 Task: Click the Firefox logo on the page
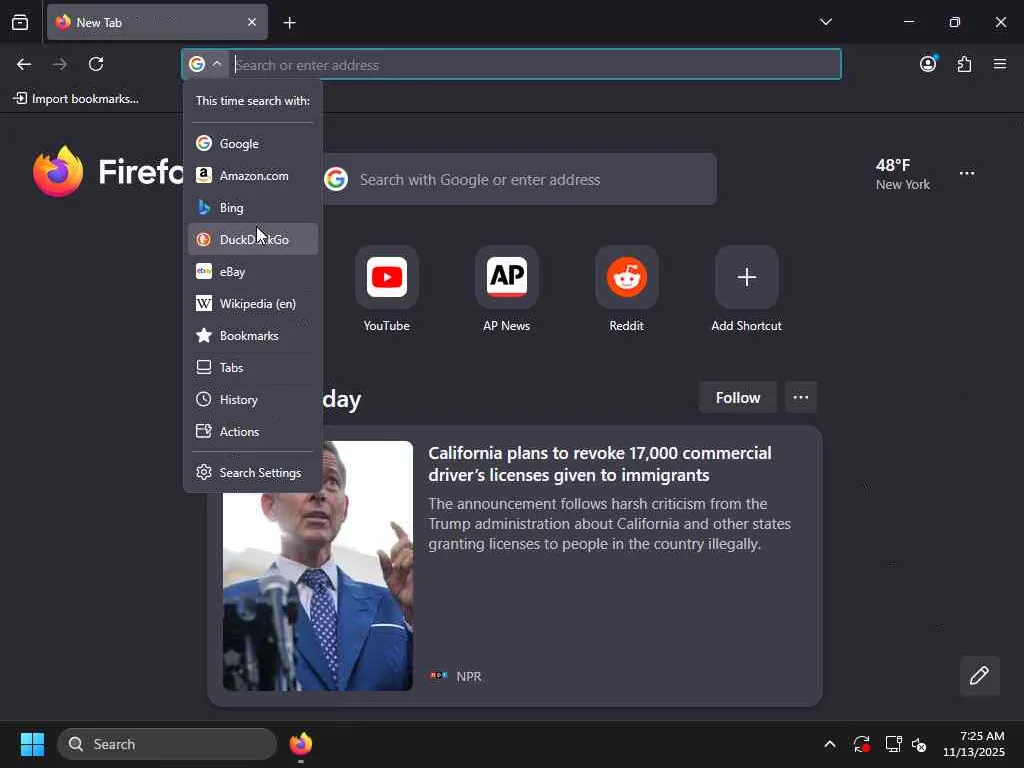coord(58,172)
